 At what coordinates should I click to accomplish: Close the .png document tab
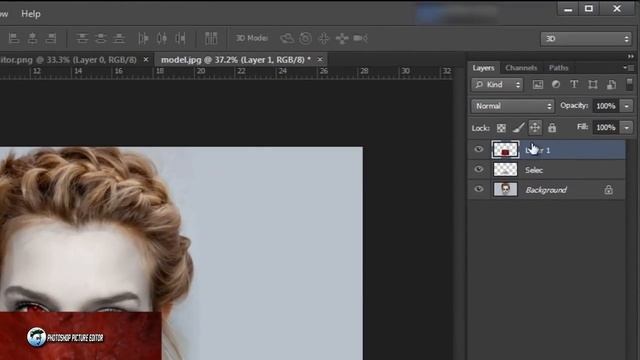[x=146, y=60]
